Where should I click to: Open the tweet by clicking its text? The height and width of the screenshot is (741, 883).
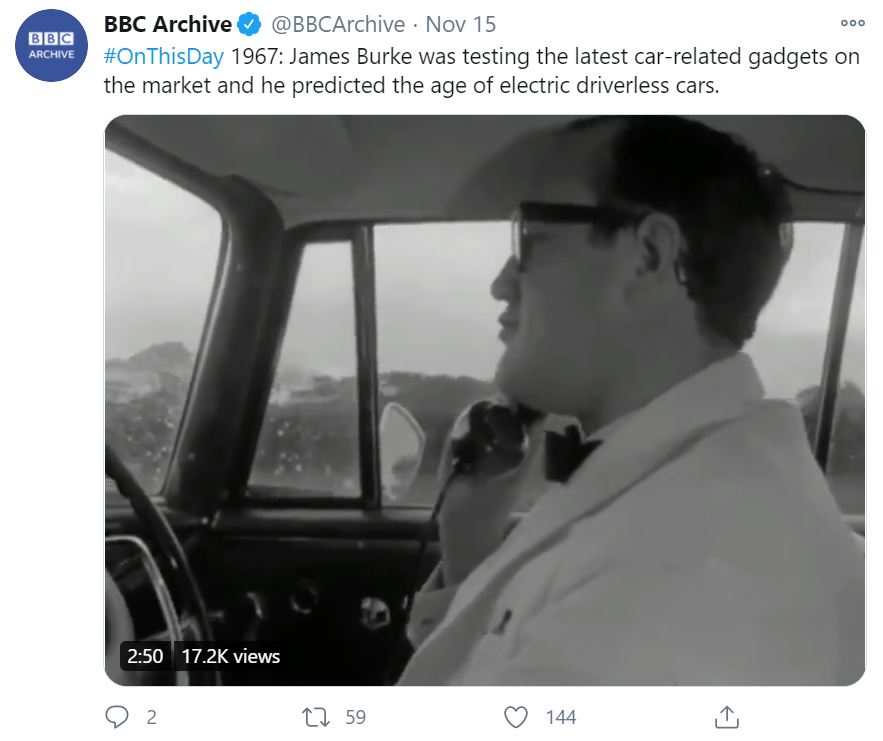point(481,72)
